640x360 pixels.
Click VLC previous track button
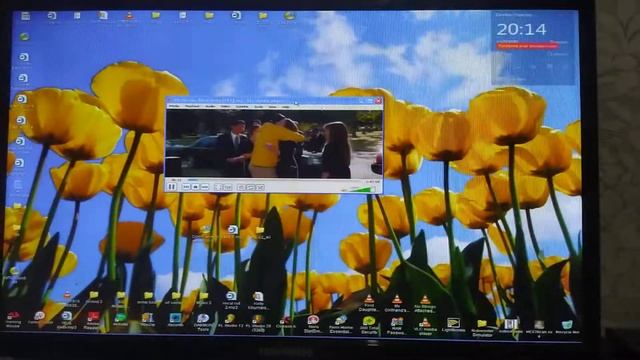click(x=187, y=187)
